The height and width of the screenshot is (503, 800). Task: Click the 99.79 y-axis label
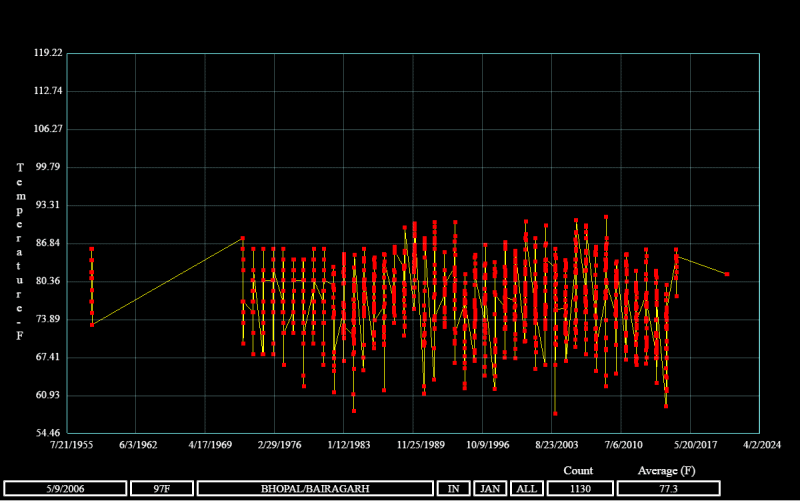[x=48, y=167]
